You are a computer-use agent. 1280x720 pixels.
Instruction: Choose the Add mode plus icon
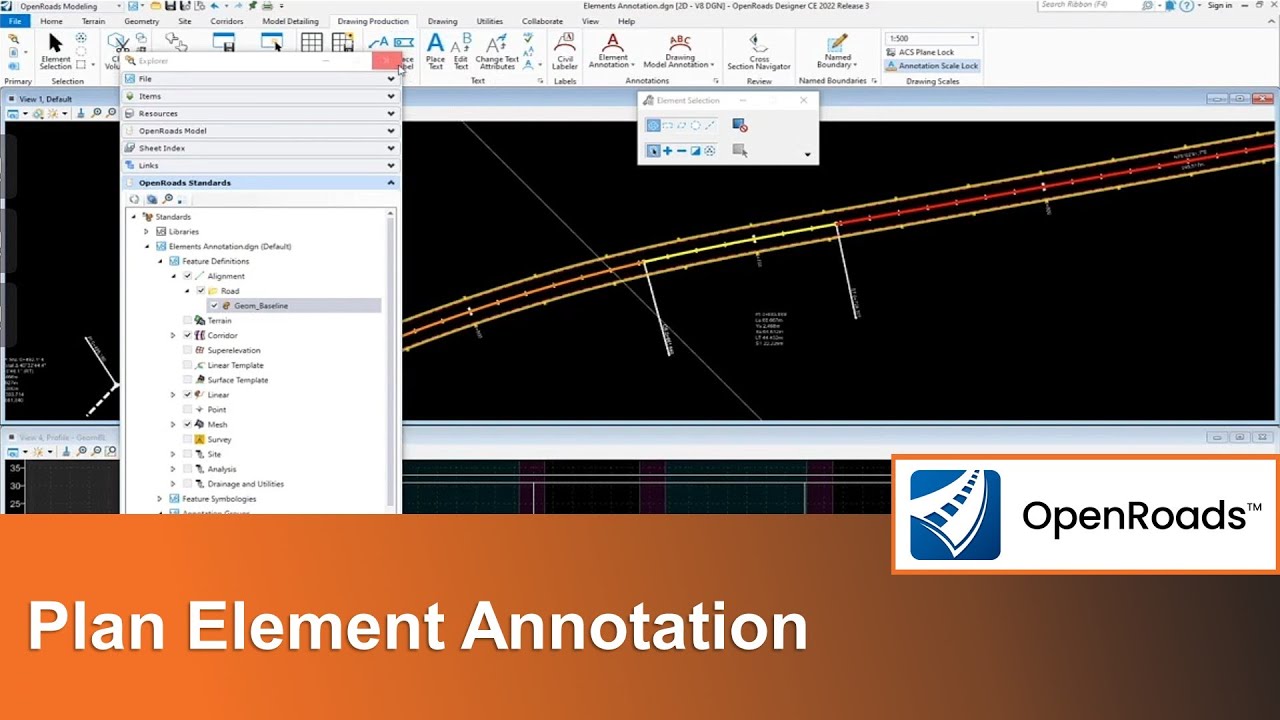(x=667, y=151)
